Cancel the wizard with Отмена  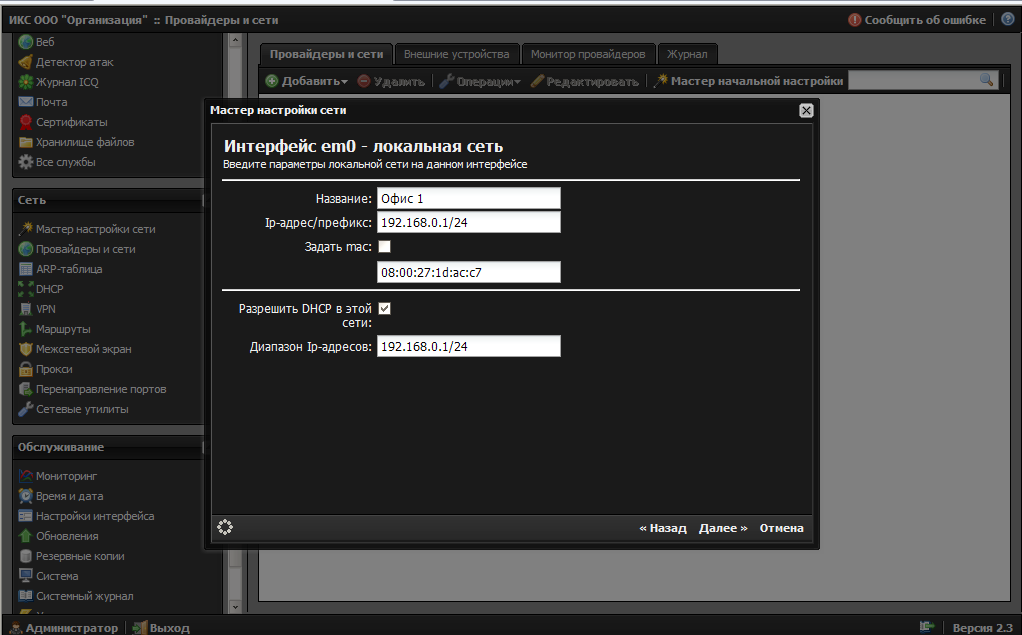tap(781, 528)
